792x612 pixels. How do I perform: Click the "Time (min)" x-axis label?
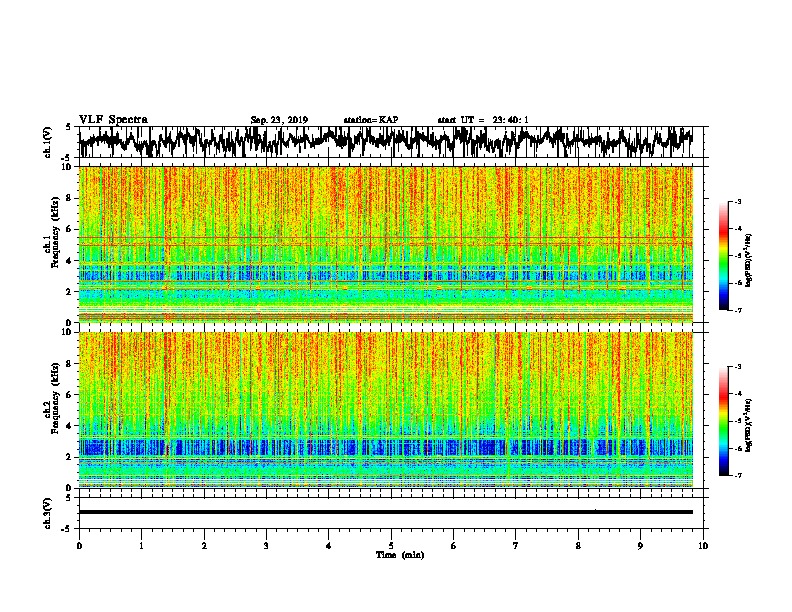(x=400, y=555)
